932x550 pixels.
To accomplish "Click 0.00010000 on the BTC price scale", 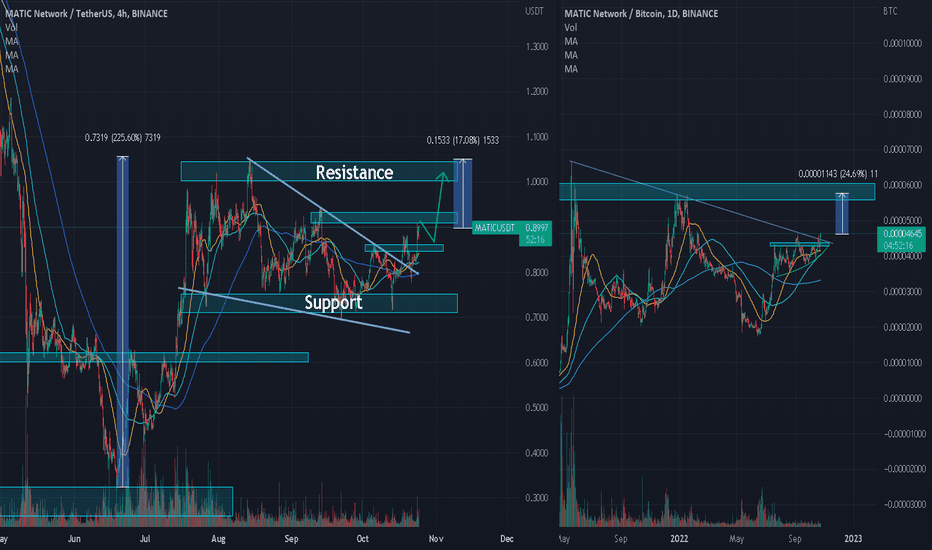I will pyautogui.click(x=902, y=43).
